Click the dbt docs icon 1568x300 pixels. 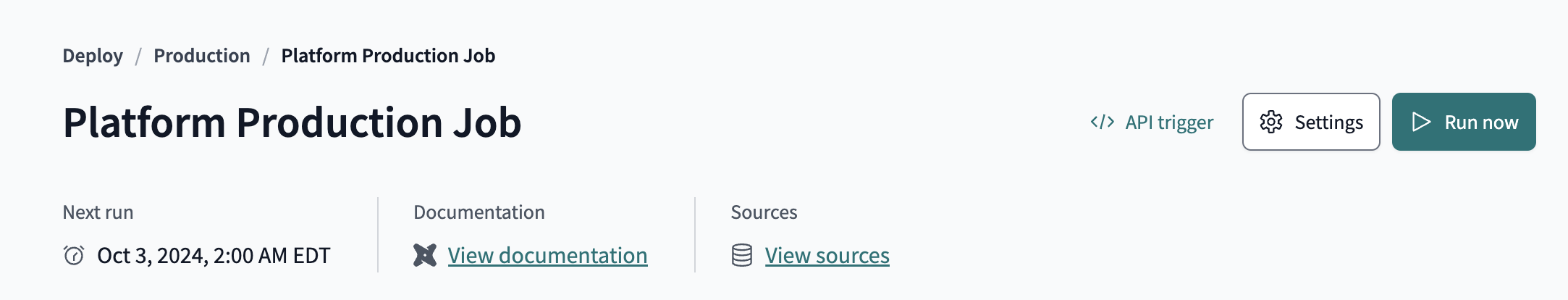(x=425, y=255)
